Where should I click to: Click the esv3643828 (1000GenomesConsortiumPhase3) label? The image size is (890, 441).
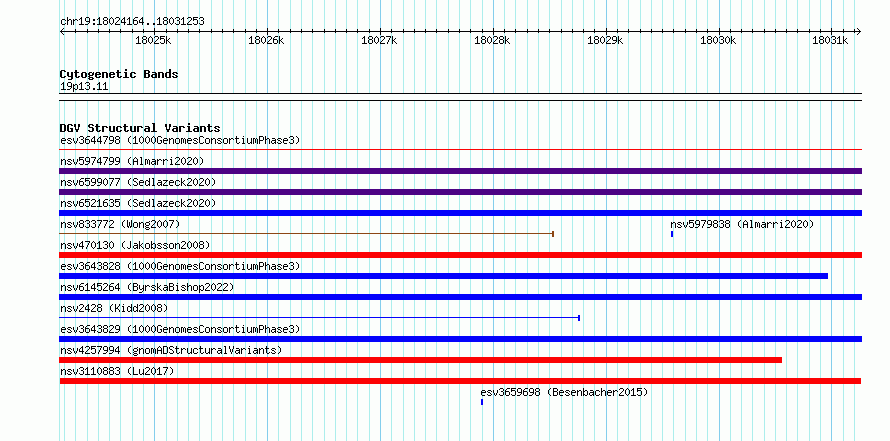(x=180, y=266)
